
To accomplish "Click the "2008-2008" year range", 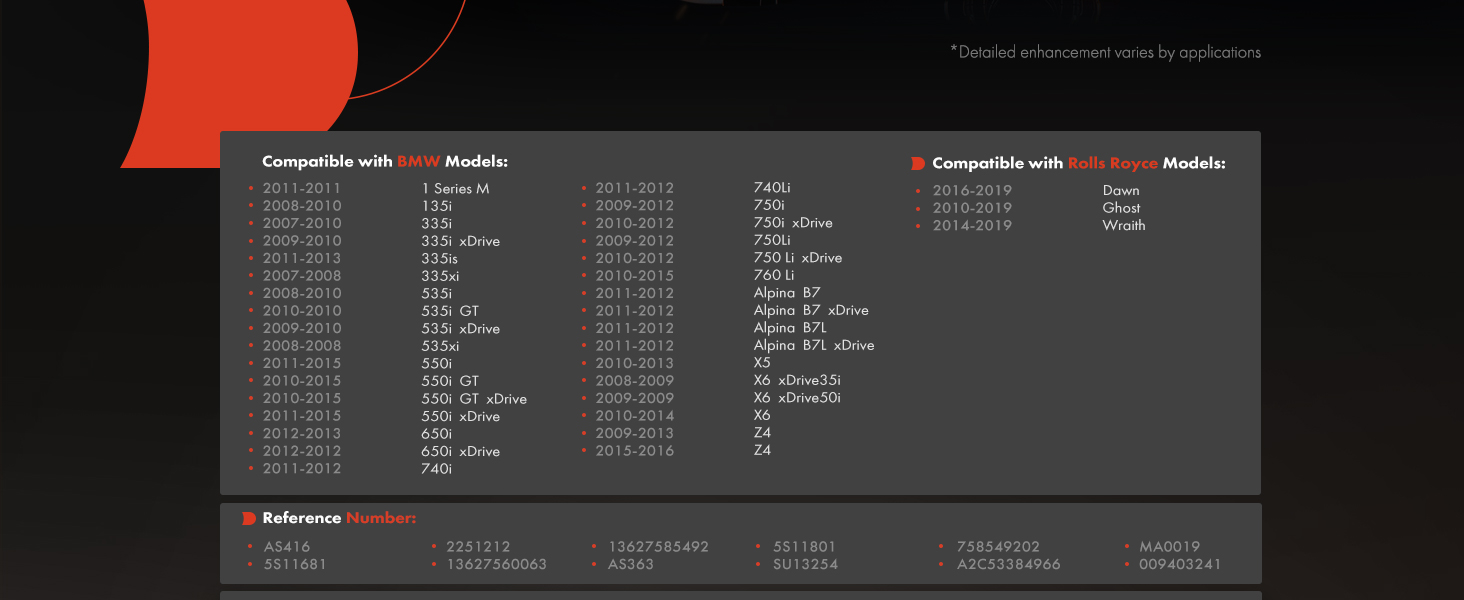I will (x=302, y=346).
